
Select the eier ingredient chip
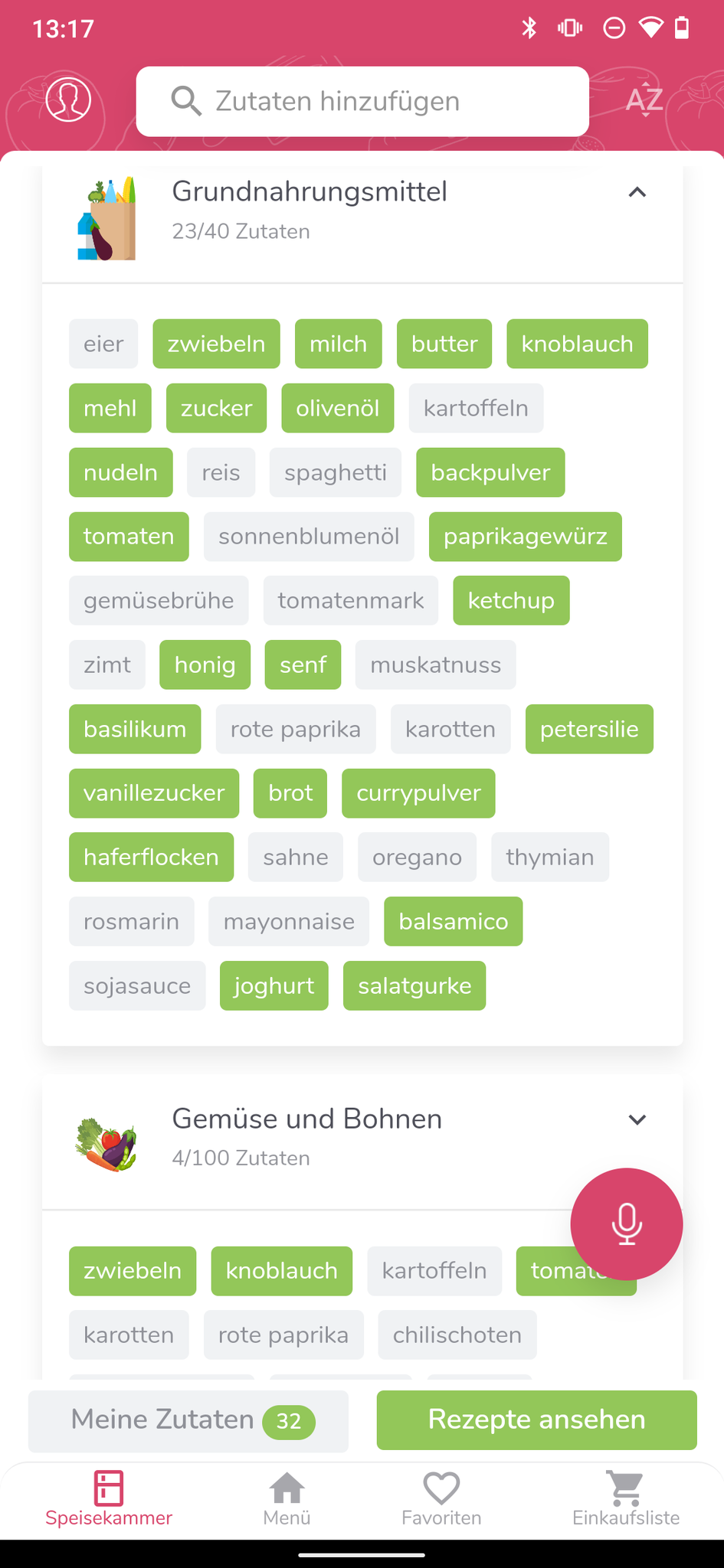tap(103, 344)
